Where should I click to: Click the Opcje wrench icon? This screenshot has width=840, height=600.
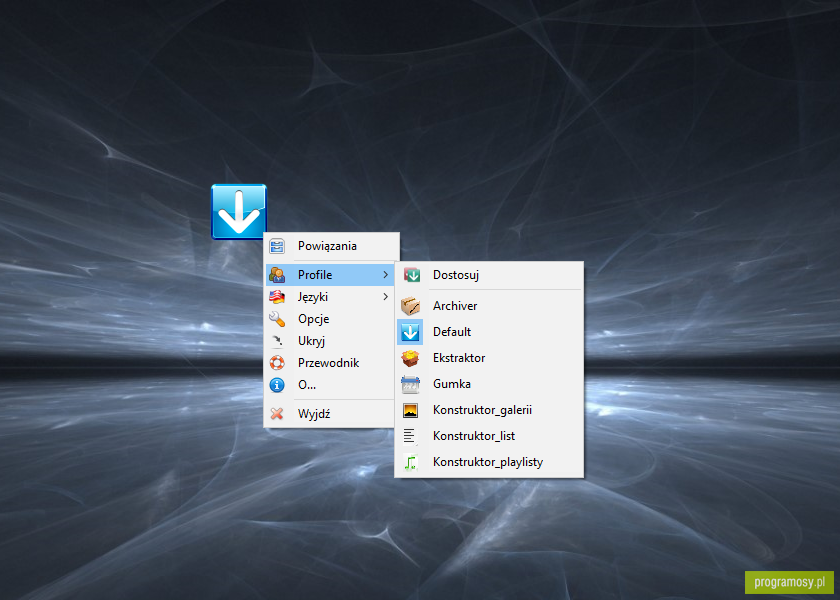tap(277, 319)
